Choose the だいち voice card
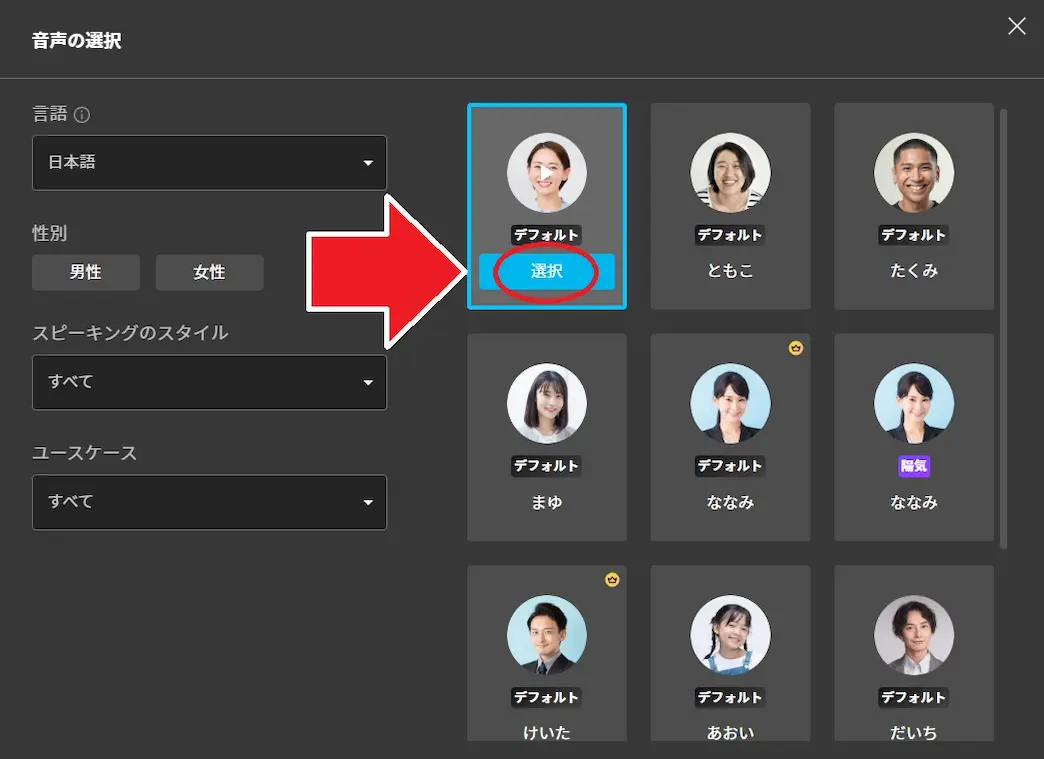The width and height of the screenshot is (1044, 759). pyautogui.click(x=914, y=653)
